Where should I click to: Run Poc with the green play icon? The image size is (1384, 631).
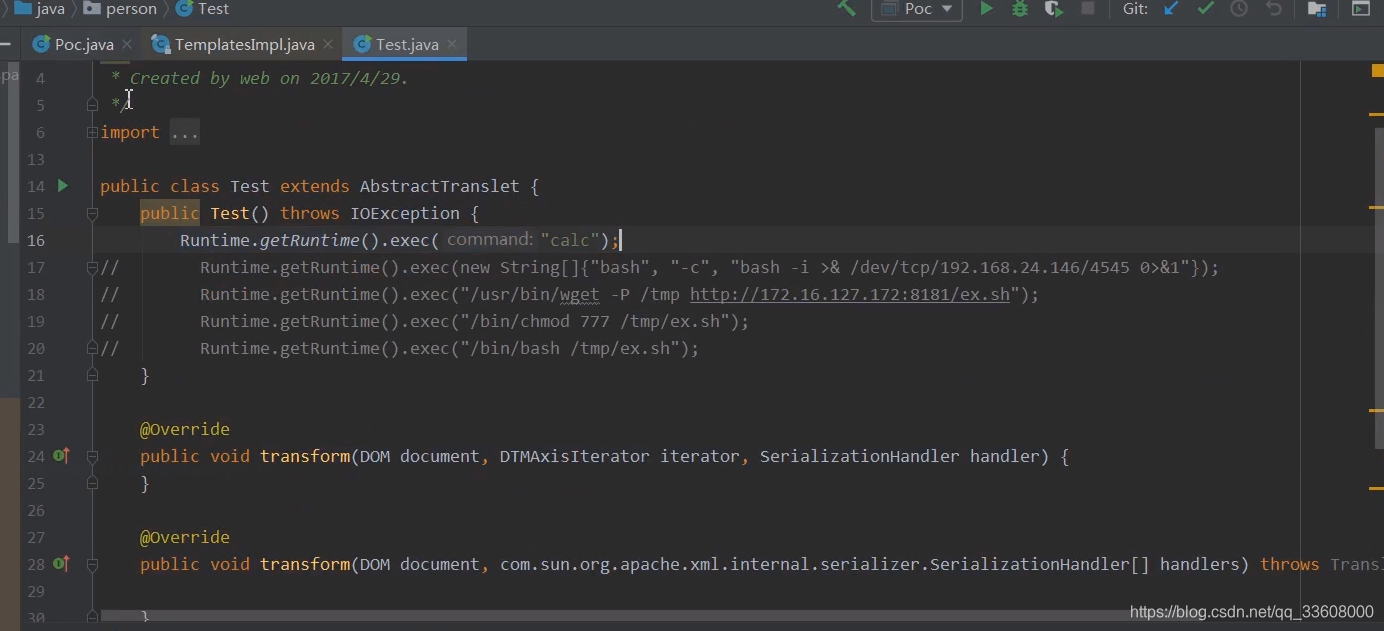986,9
